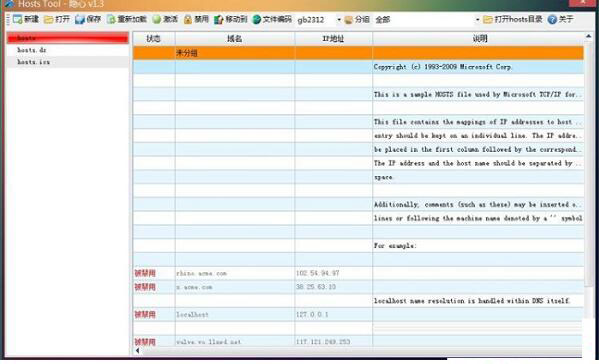Click the horizontal scrollbar left arrow
Screen dimensions: 599x364
[138, 350]
